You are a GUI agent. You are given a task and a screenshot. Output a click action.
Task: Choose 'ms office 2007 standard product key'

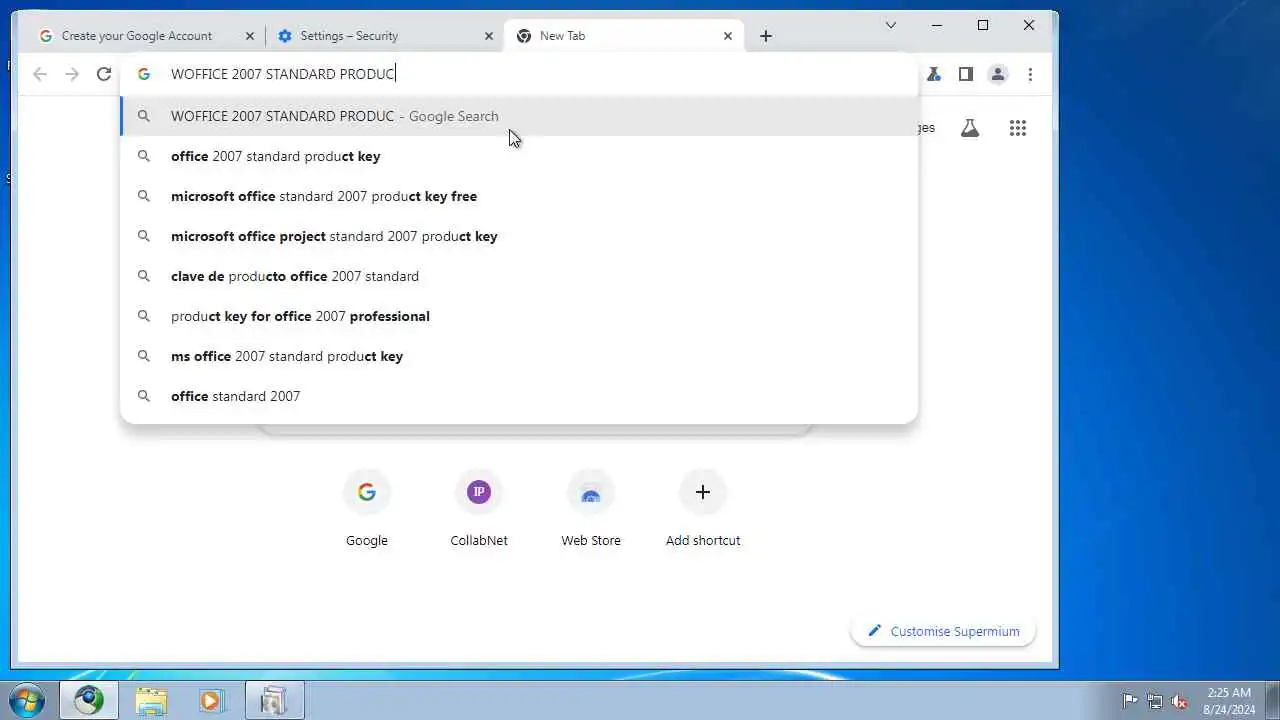(x=519, y=356)
